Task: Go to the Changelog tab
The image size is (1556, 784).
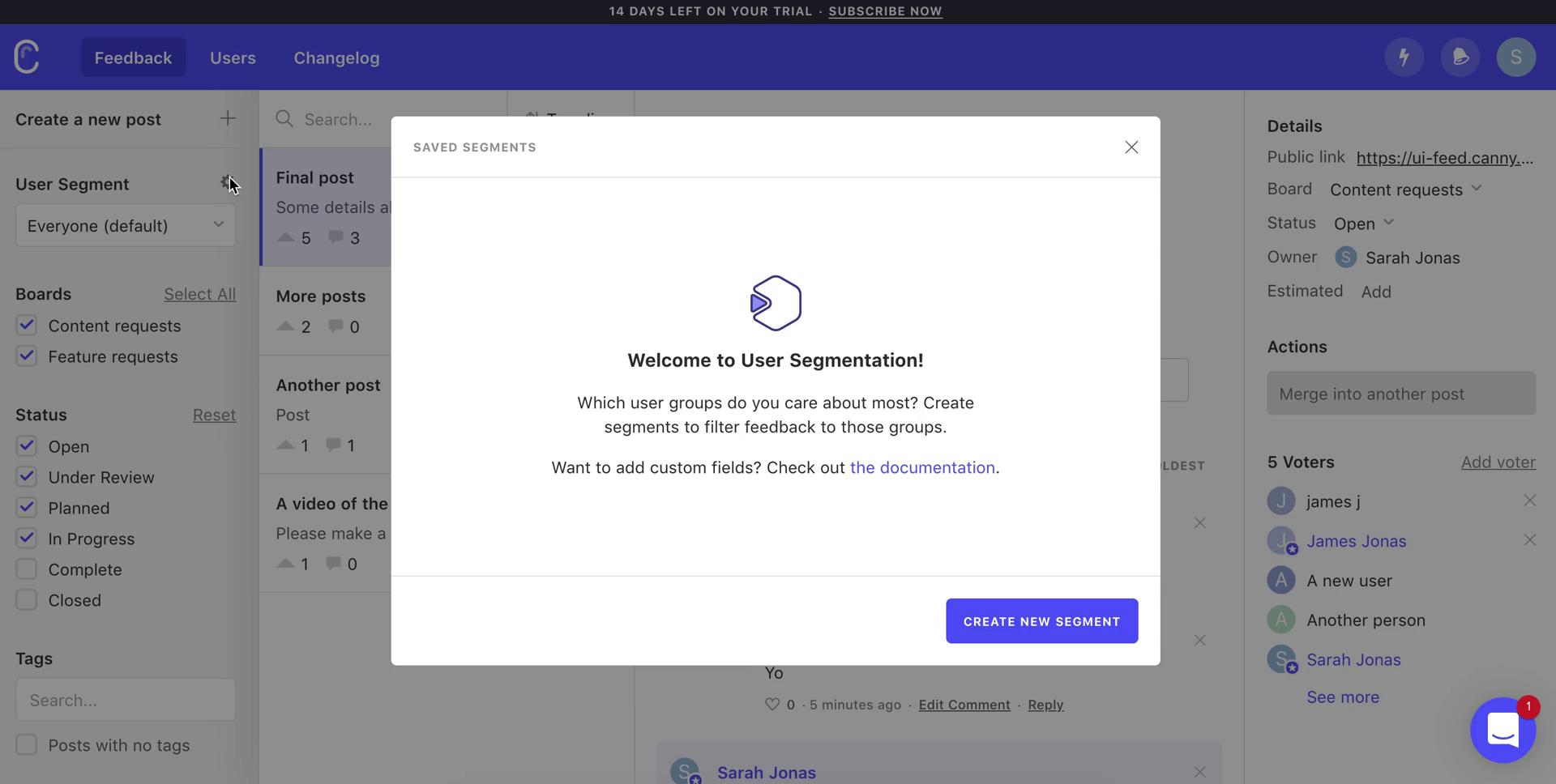Action: tap(336, 58)
